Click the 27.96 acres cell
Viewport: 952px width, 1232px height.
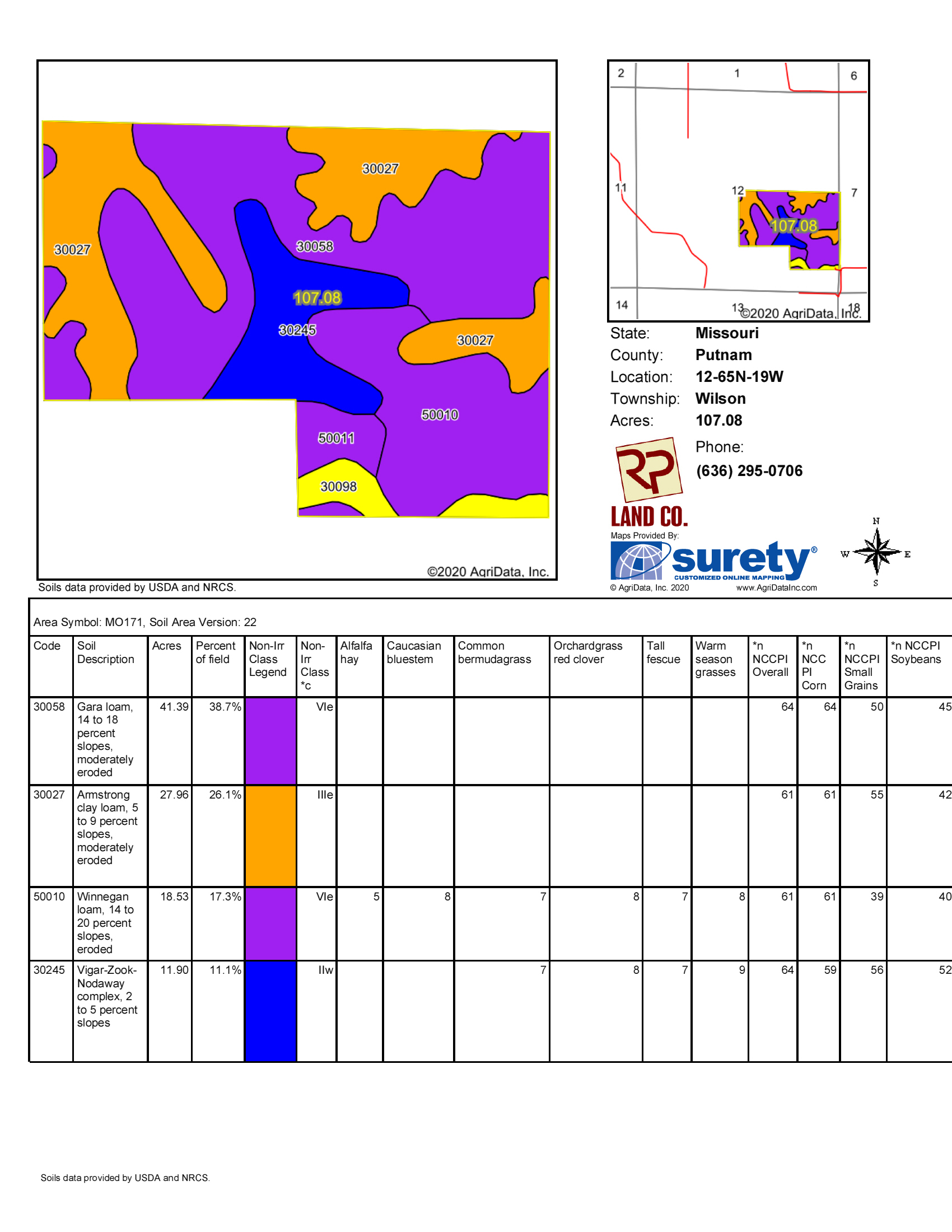pyautogui.click(x=174, y=795)
